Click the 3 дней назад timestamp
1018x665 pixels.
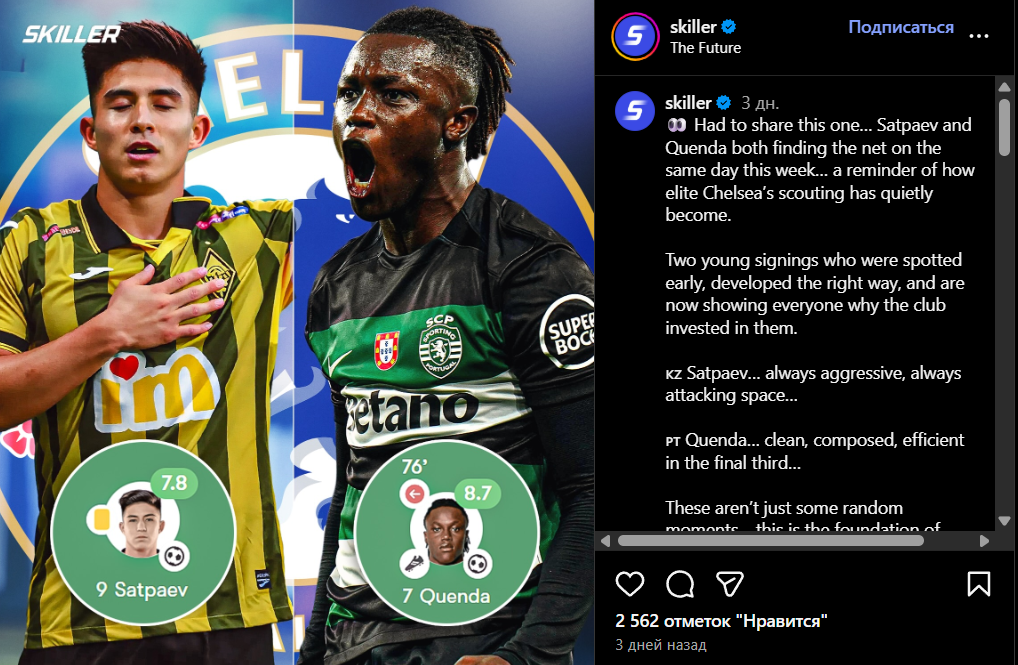click(660, 645)
